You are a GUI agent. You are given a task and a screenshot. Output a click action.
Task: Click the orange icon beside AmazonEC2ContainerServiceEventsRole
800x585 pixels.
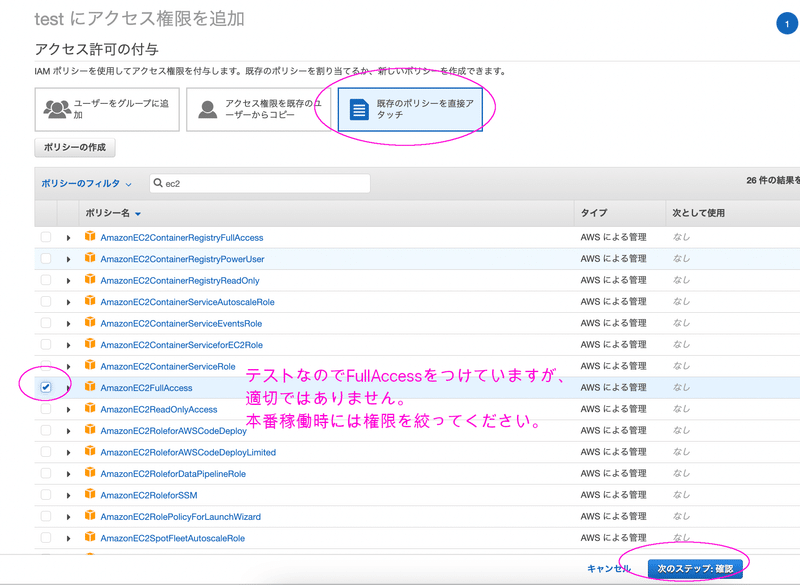(x=90, y=322)
